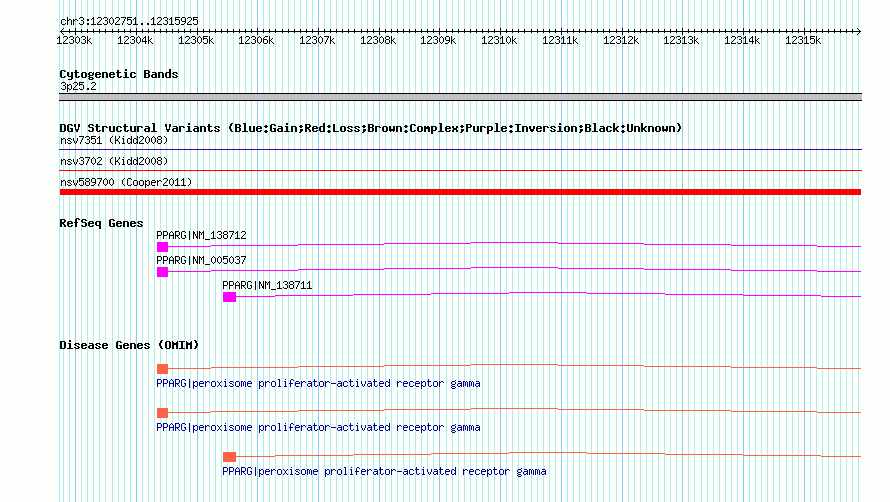The height and width of the screenshot is (502, 890).
Task: Open the second PPARG peroxisome proliferator-activated receptor gamma link
Action: click(318, 427)
